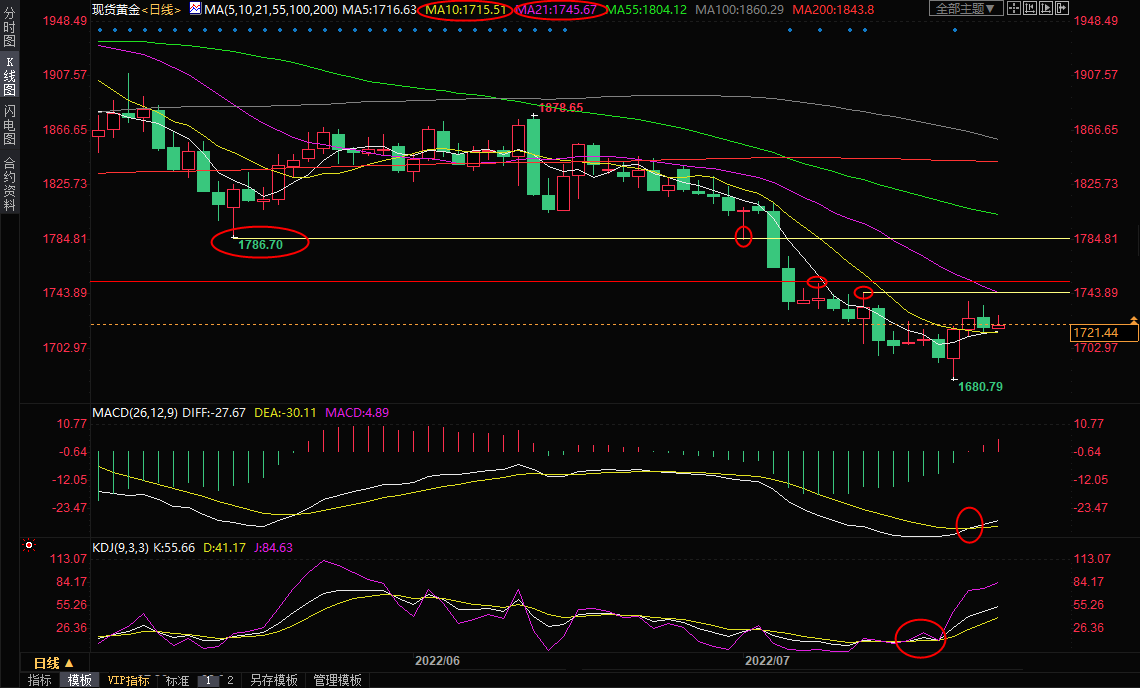This screenshot has width=1140, height=688.
Task: Select the 合约资料 sidebar tab
Action: (9, 184)
